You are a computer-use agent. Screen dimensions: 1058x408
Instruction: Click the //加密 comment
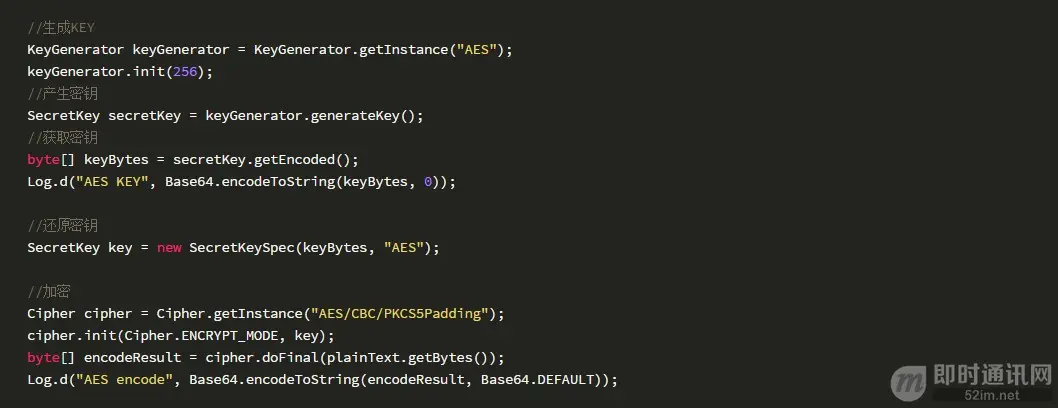coord(49,292)
